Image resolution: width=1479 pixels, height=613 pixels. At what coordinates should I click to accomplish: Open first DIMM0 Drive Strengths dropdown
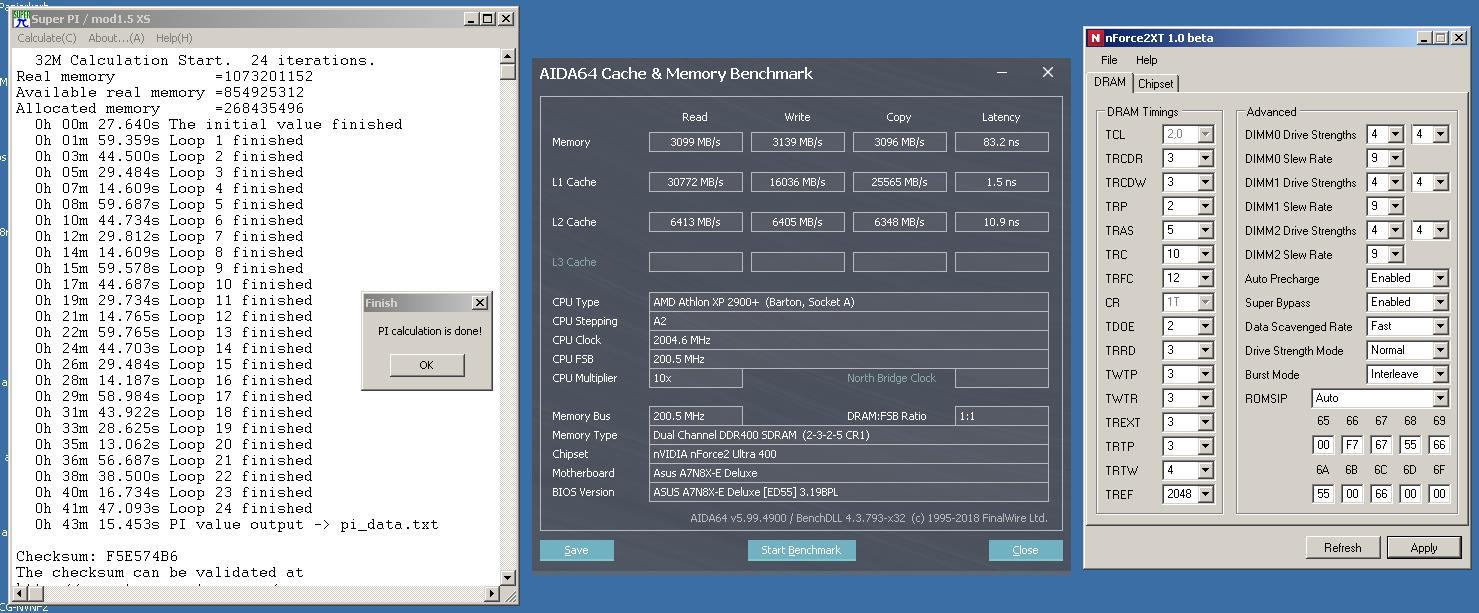point(1395,134)
